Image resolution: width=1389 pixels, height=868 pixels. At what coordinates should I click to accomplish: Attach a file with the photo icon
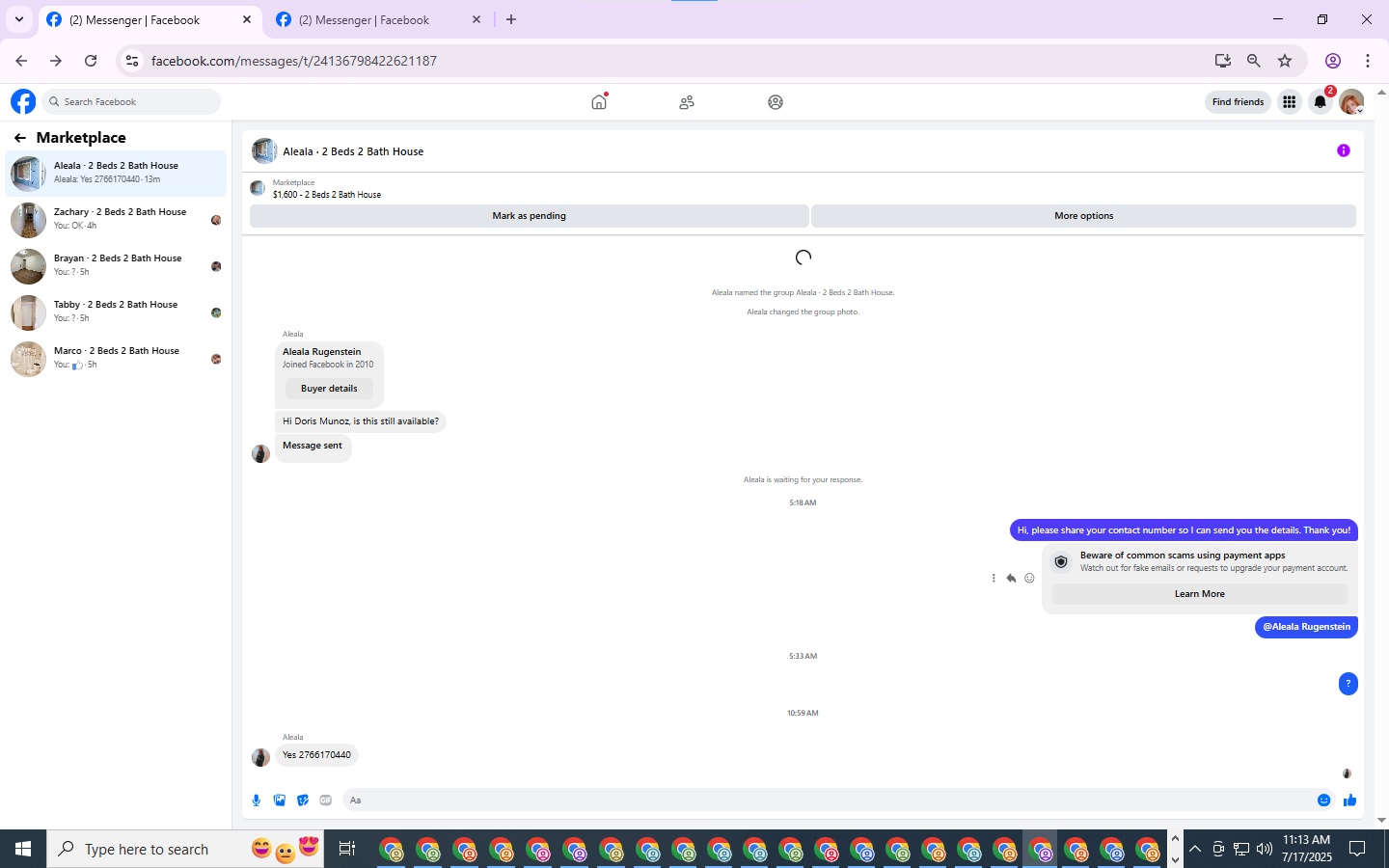280,800
